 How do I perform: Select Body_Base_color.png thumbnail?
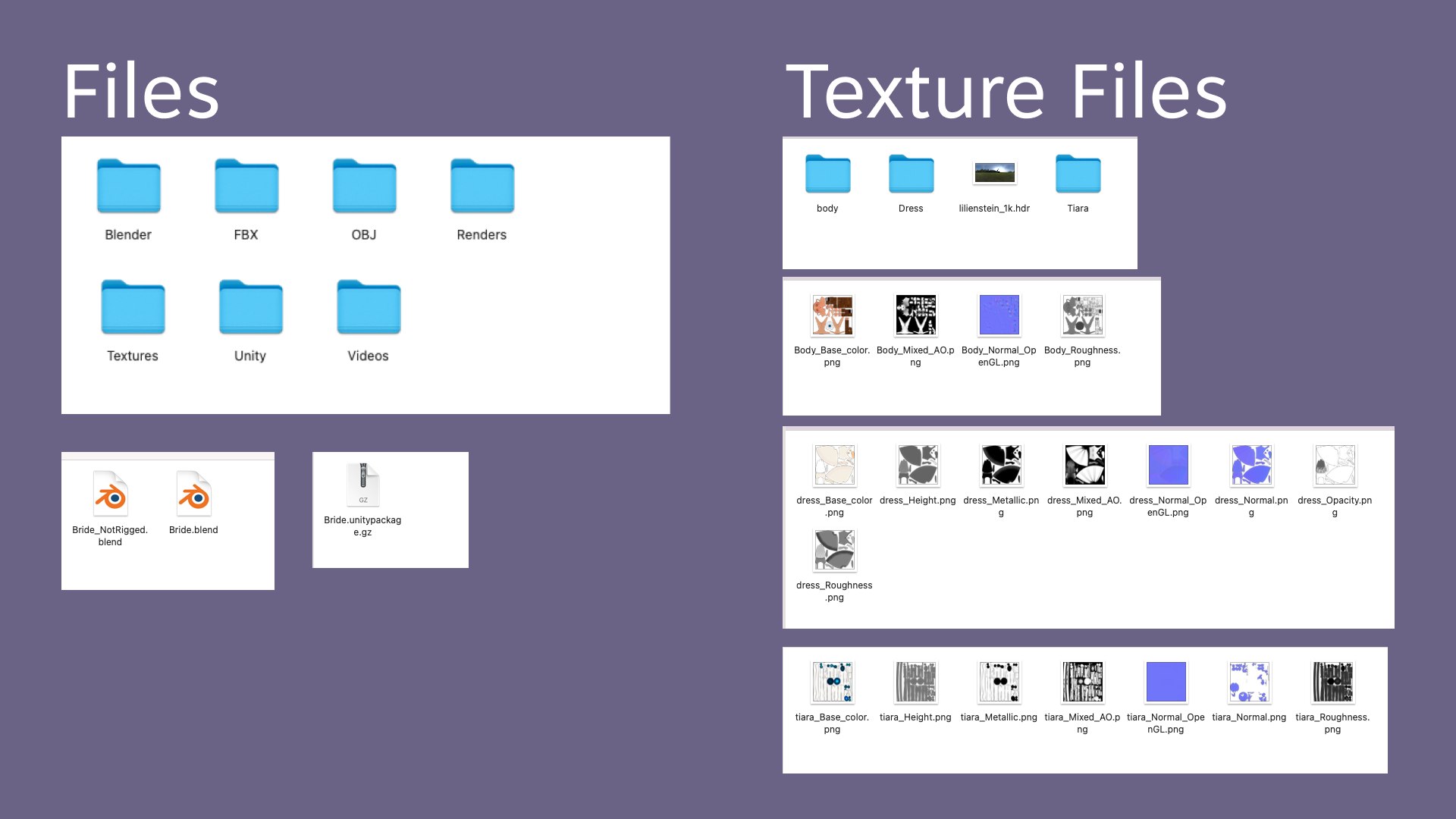833,315
